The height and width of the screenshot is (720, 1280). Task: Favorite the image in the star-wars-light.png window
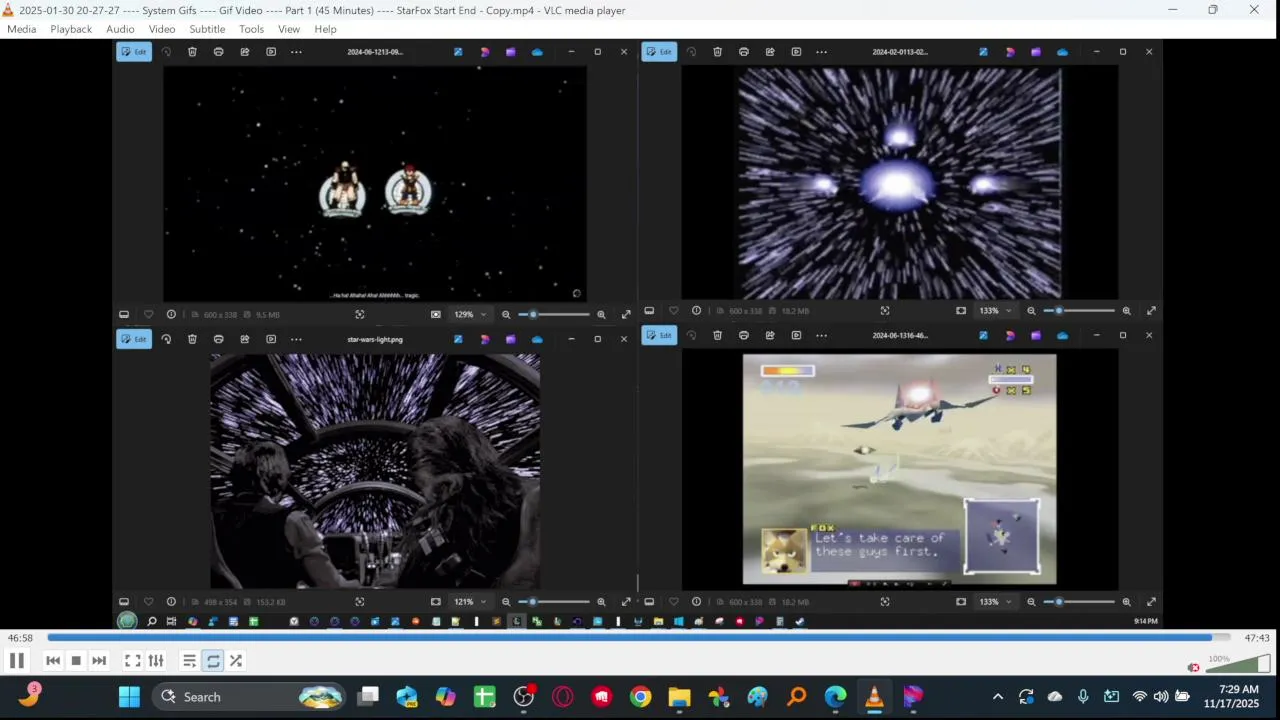pos(148,602)
